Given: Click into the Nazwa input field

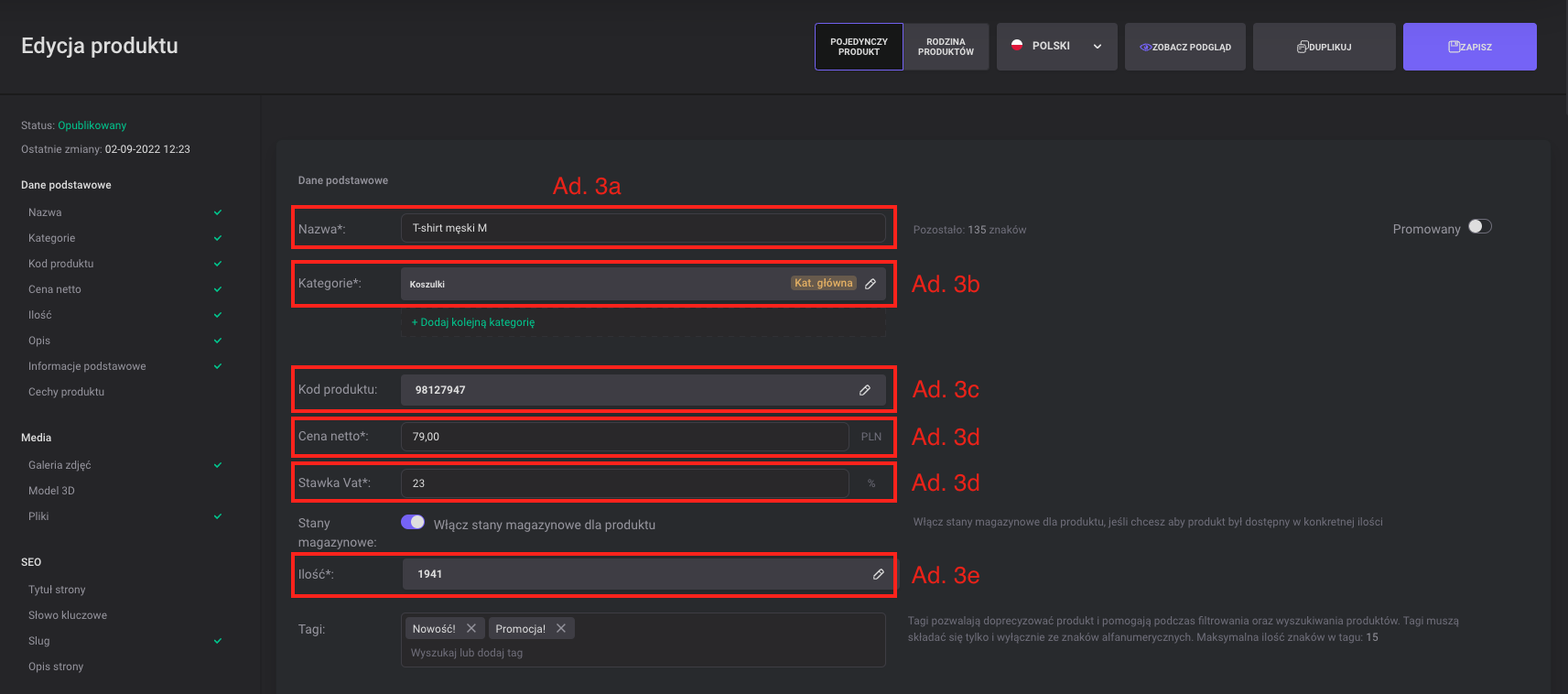Looking at the screenshot, I should tap(643, 228).
